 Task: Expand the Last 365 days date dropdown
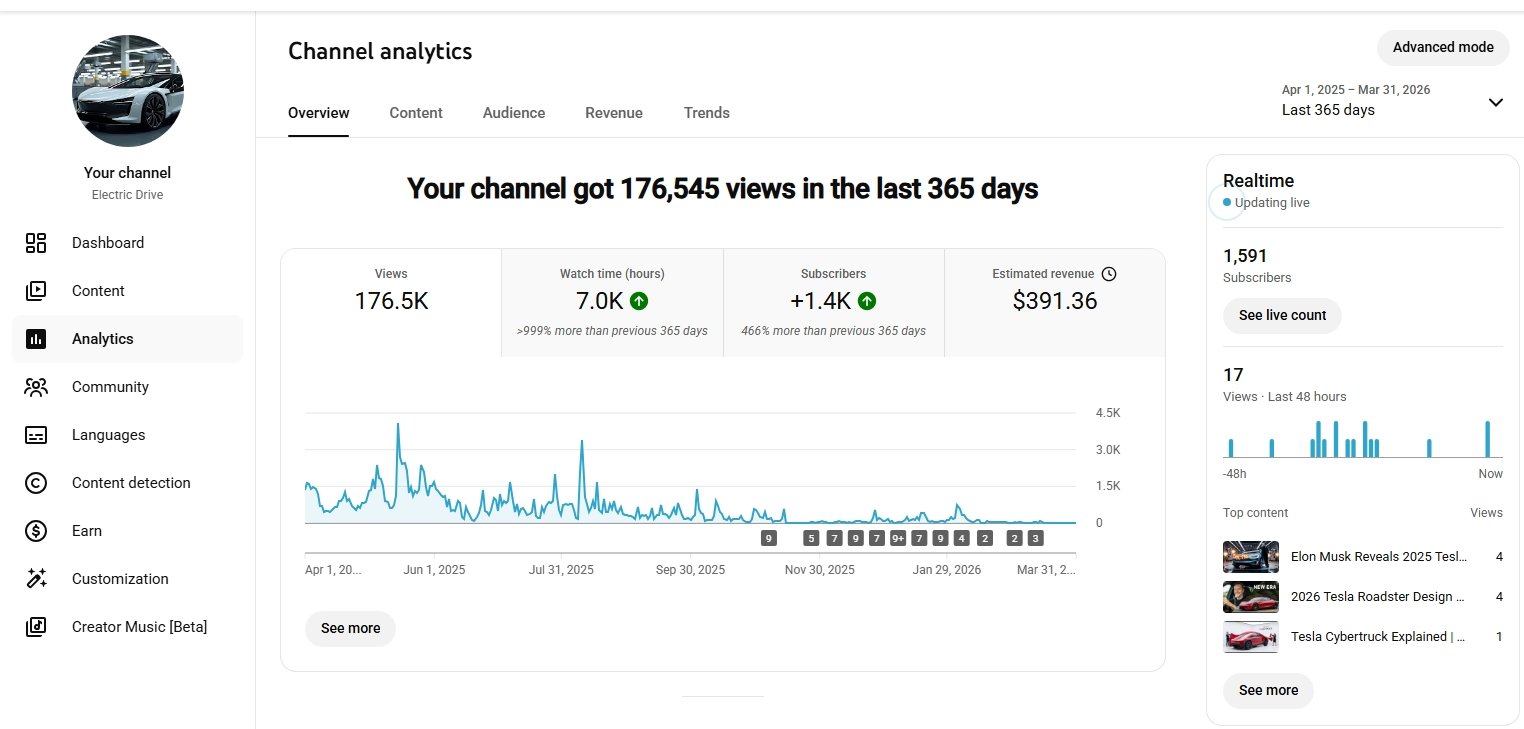(1495, 102)
